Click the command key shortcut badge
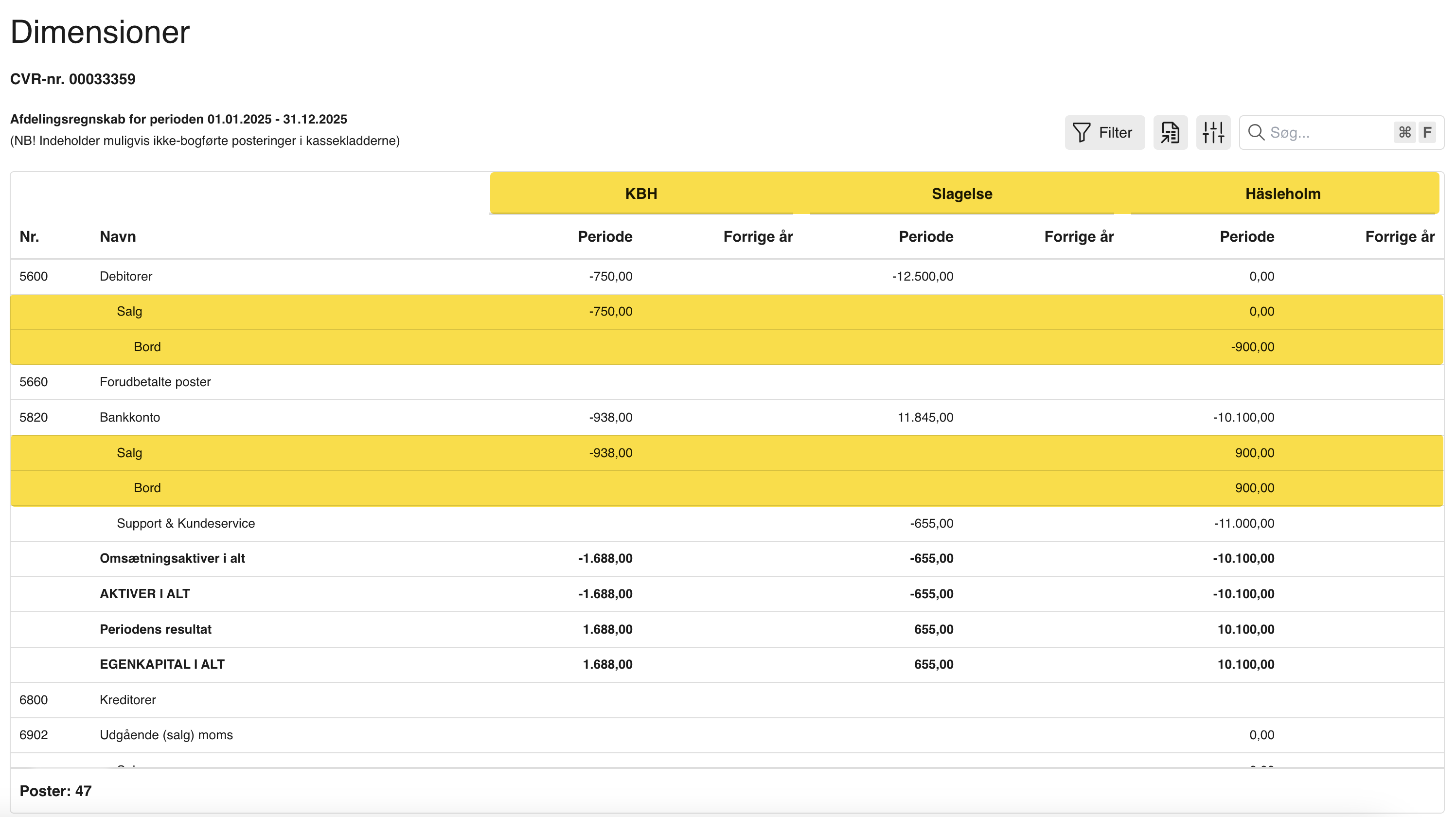The width and height of the screenshot is (1456, 817). pyautogui.click(x=1404, y=132)
